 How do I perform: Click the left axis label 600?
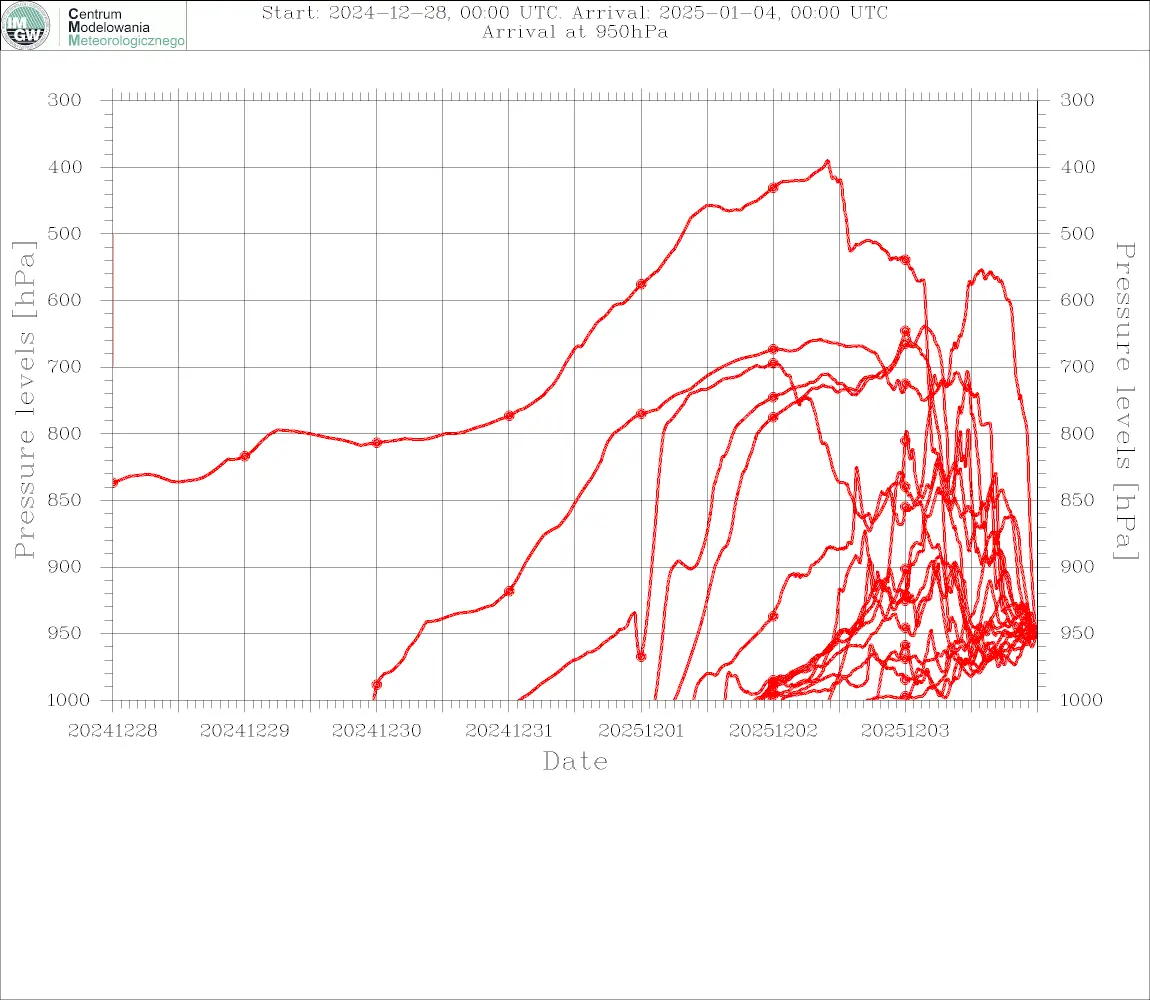click(65, 300)
